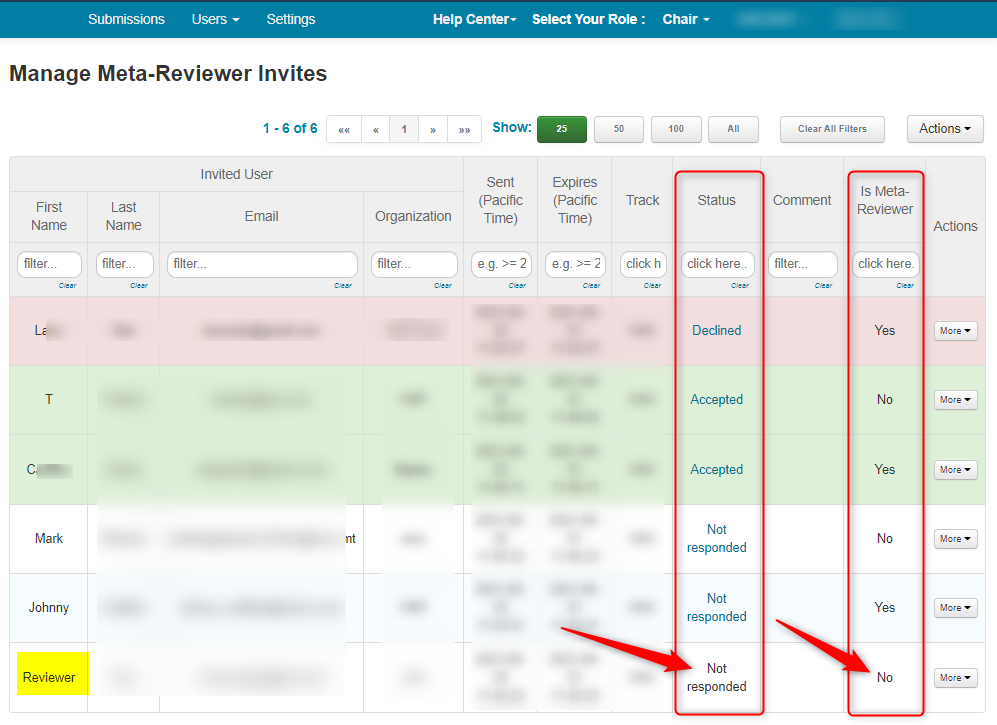The image size is (997, 725).
Task: Click the Comment column header
Action: [802, 200]
